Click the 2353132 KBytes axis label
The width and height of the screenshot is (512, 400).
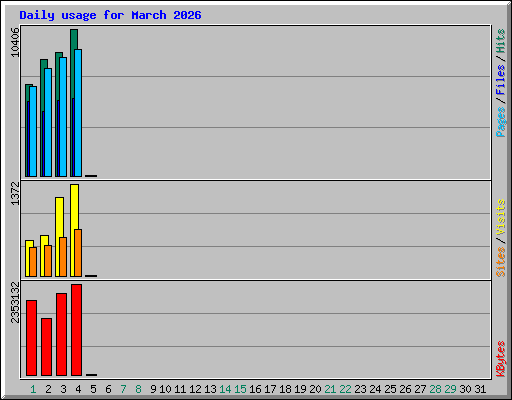click(15, 303)
